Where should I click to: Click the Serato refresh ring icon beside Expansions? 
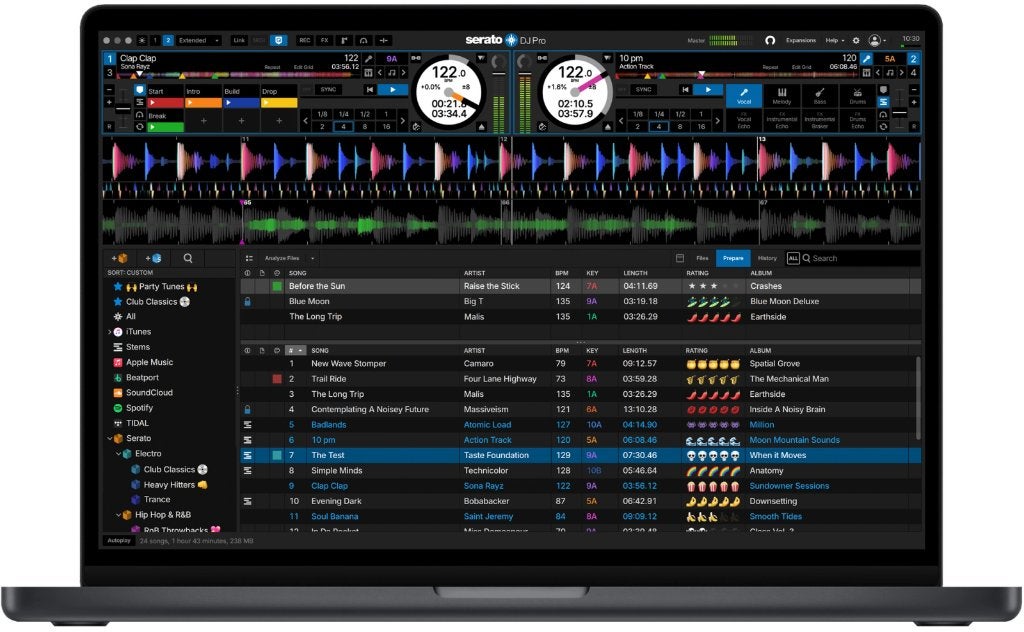click(x=770, y=40)
